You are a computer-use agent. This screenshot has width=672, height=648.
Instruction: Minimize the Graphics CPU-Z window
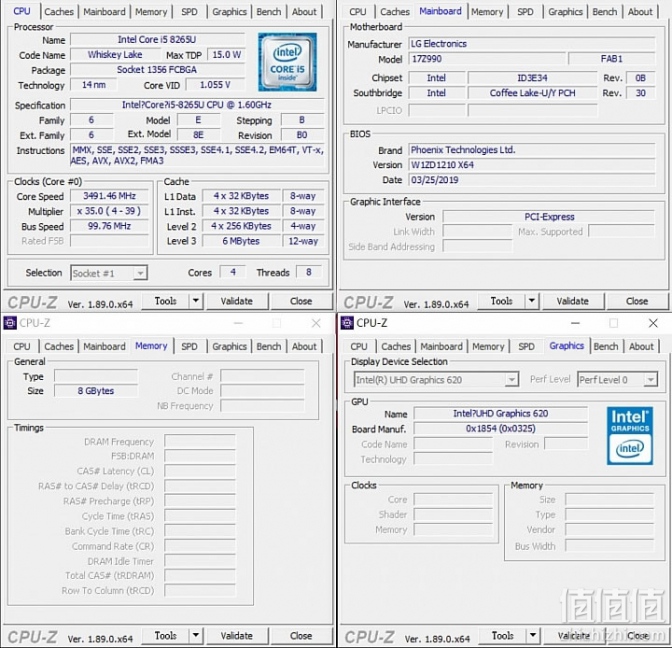pyautogui.click(x=575, y=323)
